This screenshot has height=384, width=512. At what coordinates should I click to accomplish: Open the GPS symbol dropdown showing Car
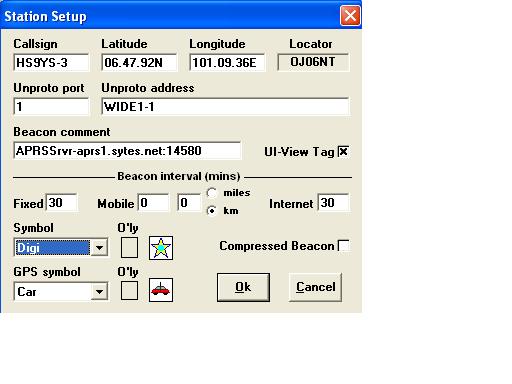coord(61,292)
